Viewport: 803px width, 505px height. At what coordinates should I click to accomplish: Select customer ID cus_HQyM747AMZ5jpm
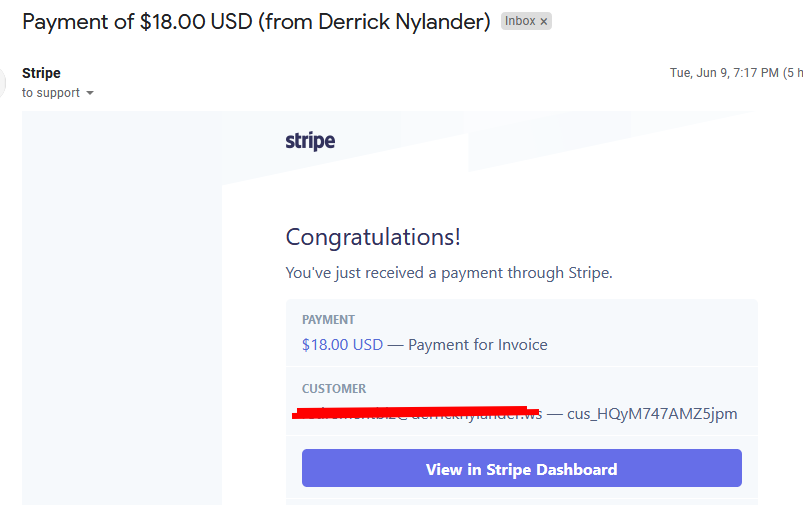pyautogui.click(x=652, y=413)
